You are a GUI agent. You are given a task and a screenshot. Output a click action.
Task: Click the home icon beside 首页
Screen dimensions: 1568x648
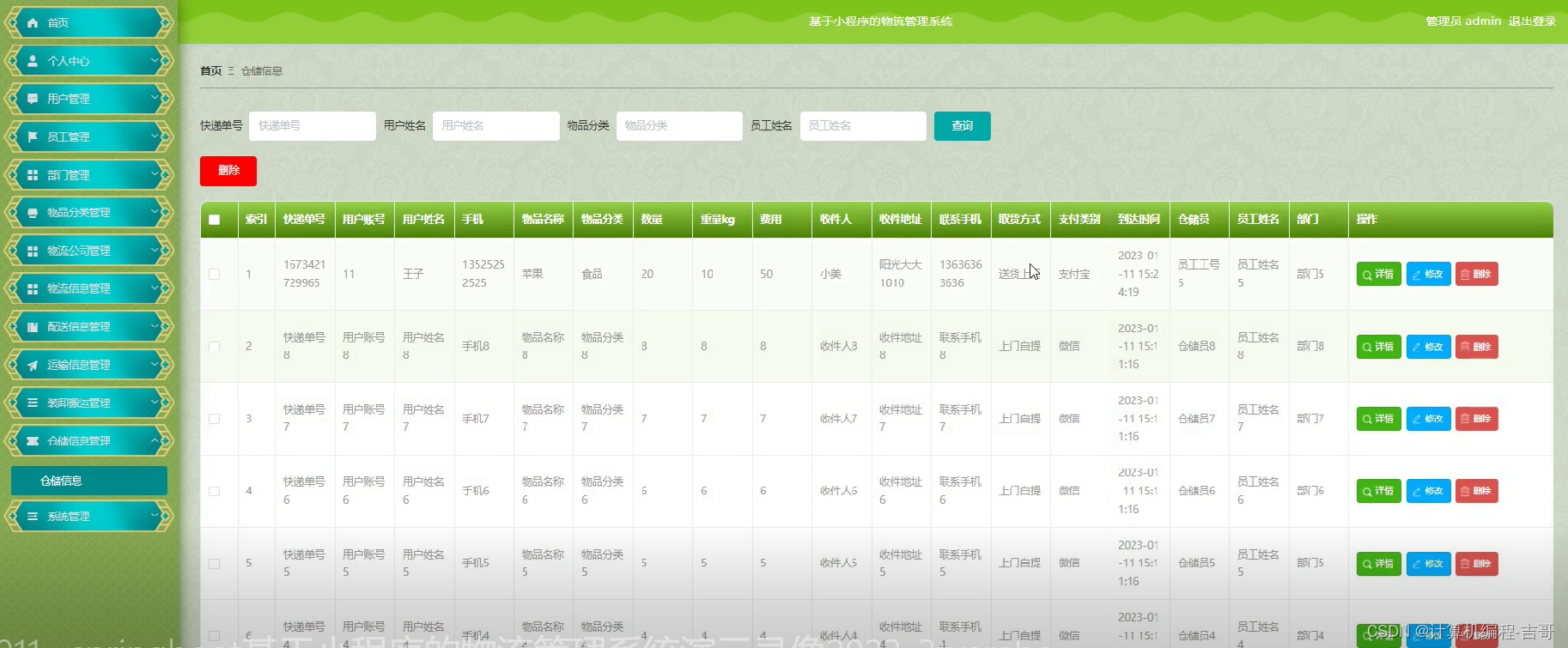coord(33,23)
